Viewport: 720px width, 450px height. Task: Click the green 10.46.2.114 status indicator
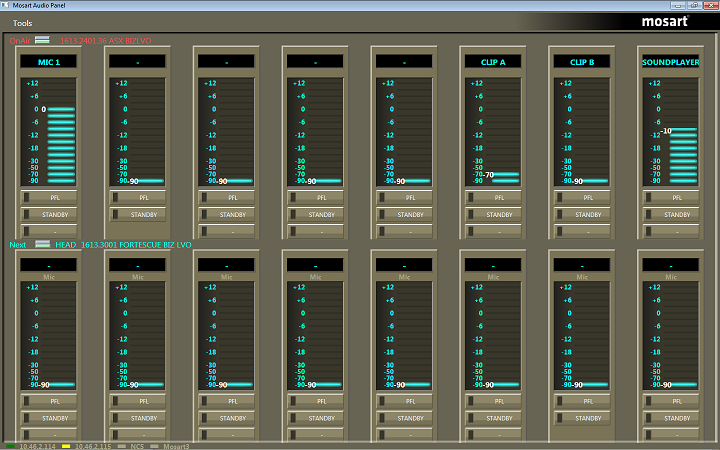click(10, 445)
